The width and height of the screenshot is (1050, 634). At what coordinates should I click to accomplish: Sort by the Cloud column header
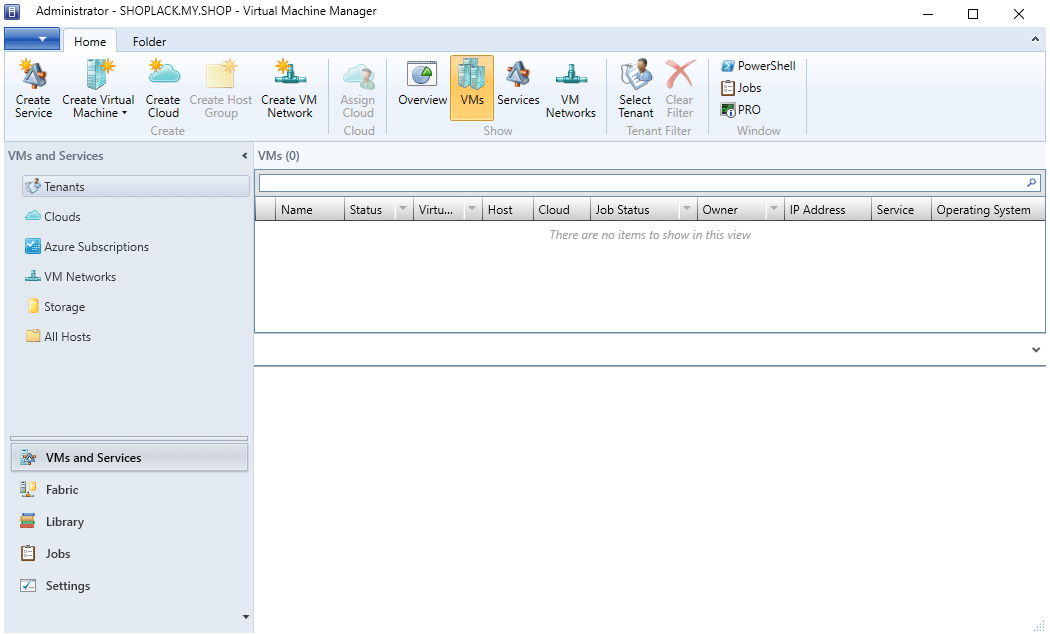[562, 210]
